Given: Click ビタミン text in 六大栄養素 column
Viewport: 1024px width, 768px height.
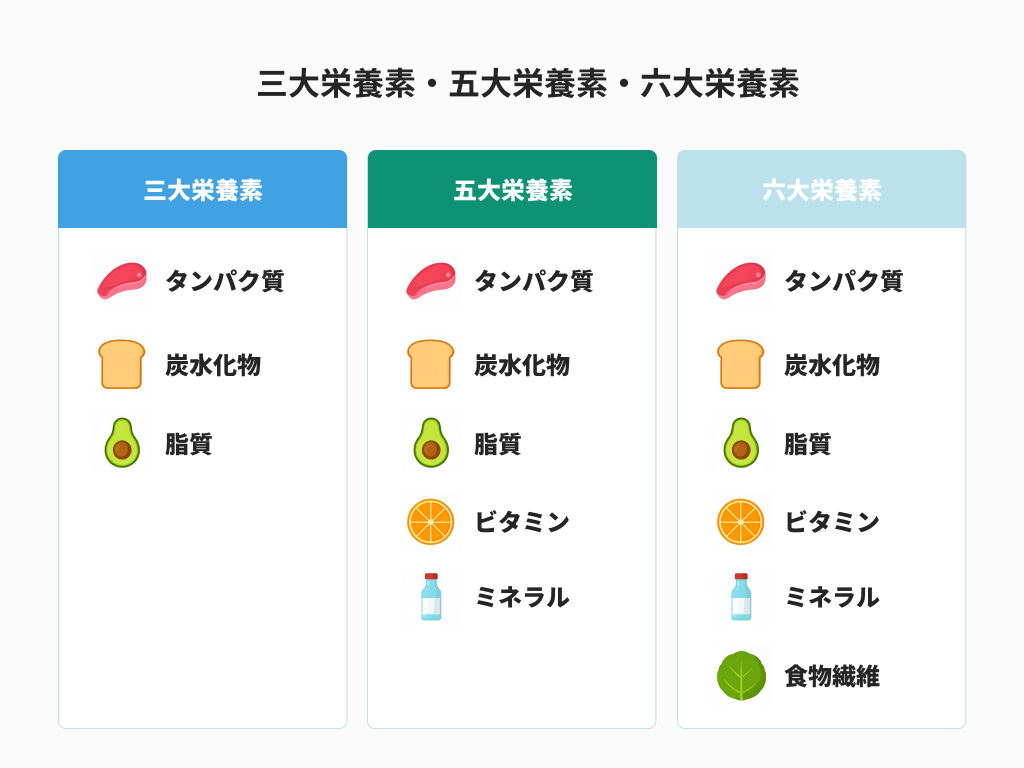Looking at the screenshot, I should 832,522.
